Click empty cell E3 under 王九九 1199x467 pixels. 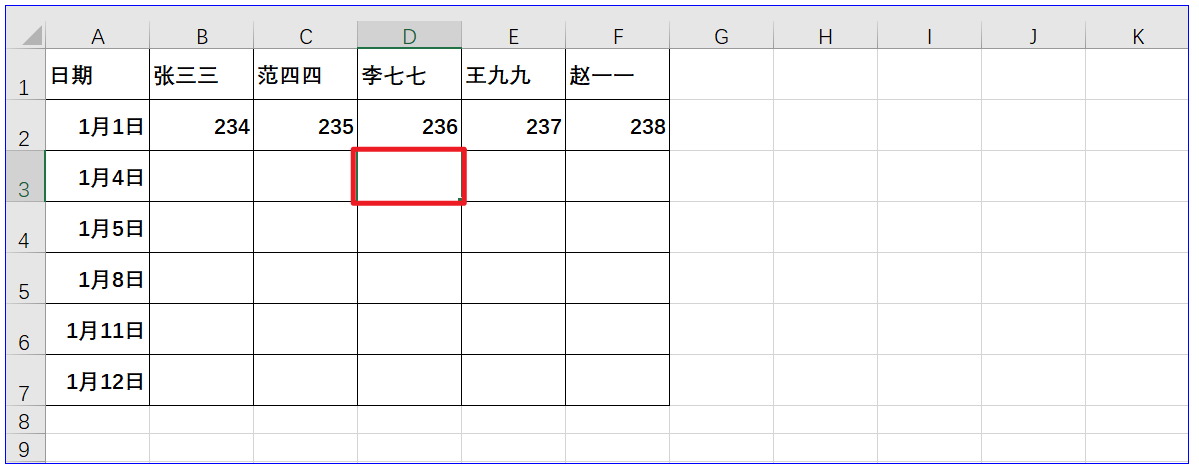point(513,177)
